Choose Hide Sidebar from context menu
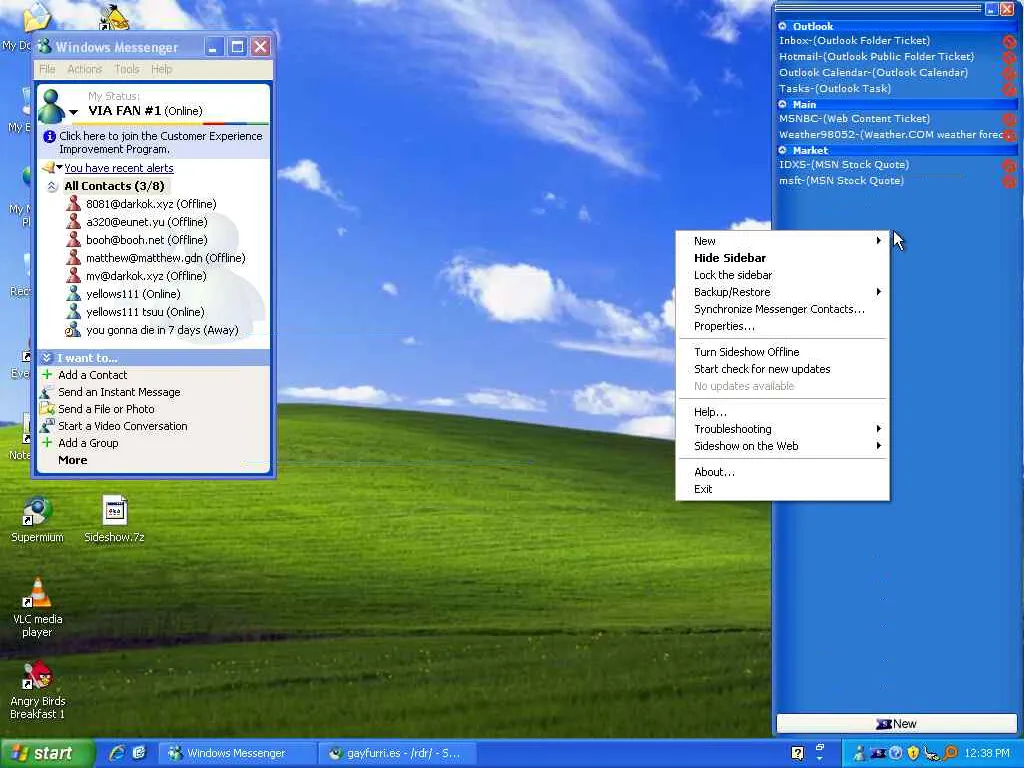The width and height of the screenshot is (1024, 768). [782, 258]
